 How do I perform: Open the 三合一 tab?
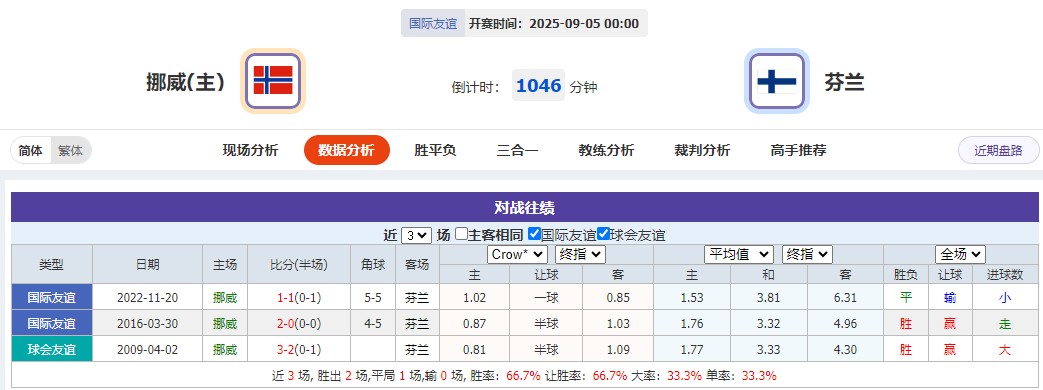(x=517, y=150)
